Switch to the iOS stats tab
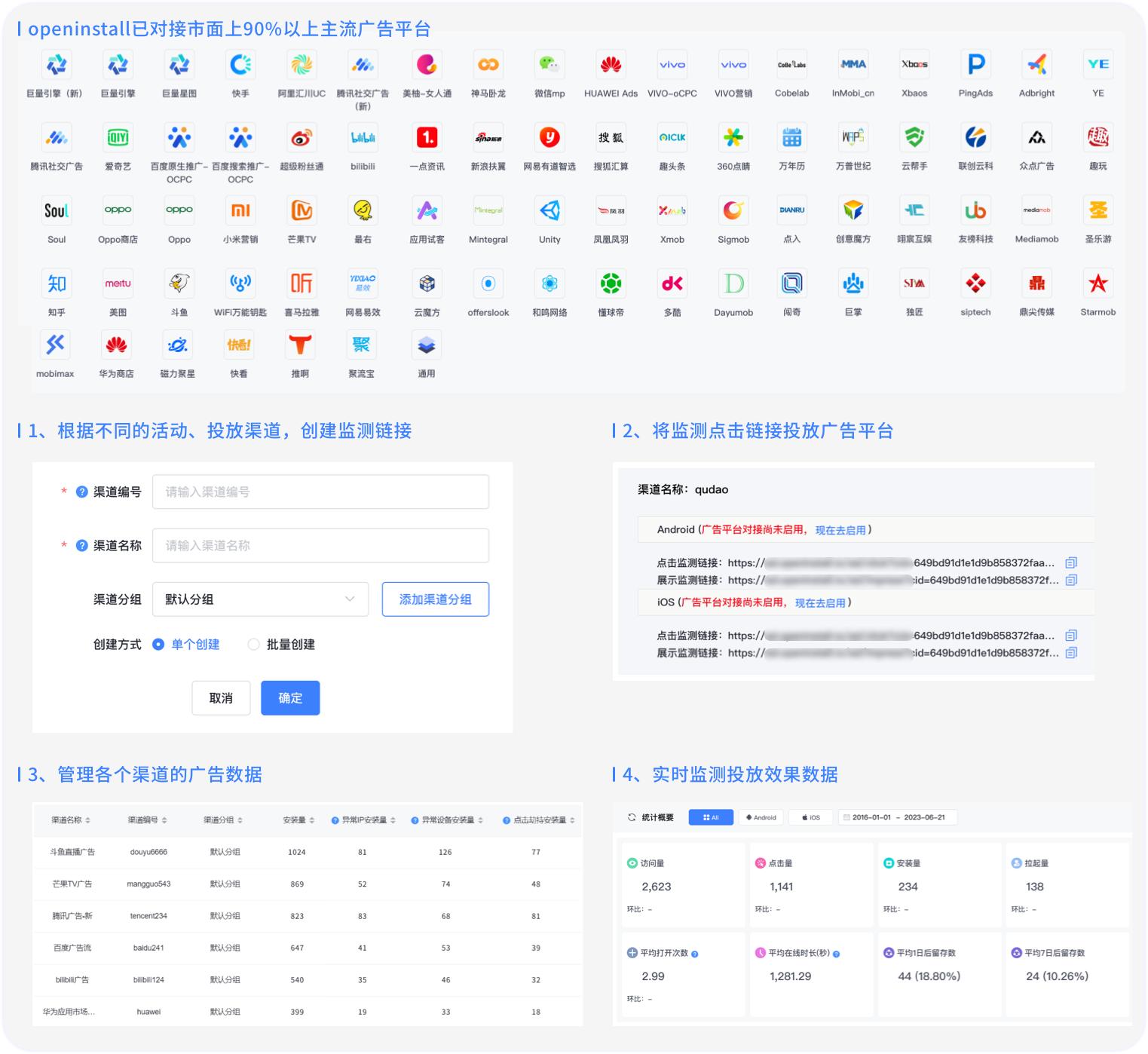Image resolution: width=1148 pixels, height=1054 pixels. tap(811, 817)
